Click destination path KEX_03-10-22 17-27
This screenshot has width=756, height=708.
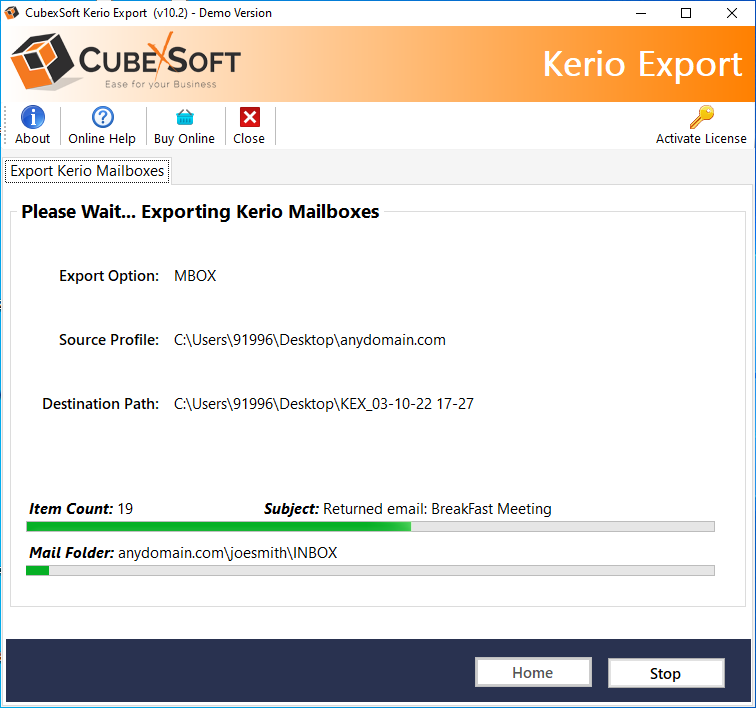point(324,404)
